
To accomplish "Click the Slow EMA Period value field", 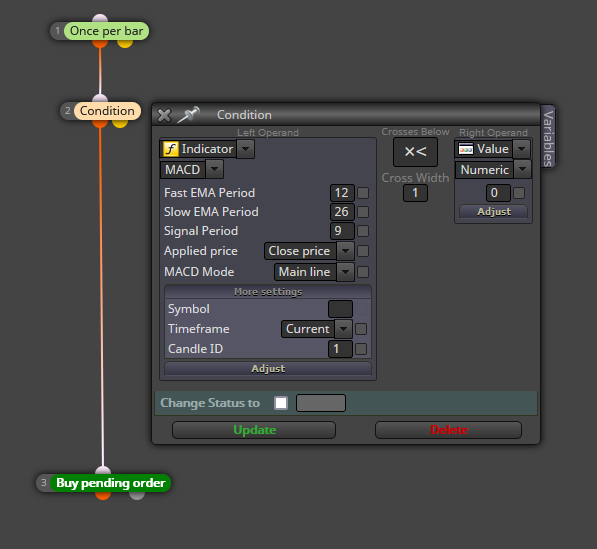I will [342, 212].
